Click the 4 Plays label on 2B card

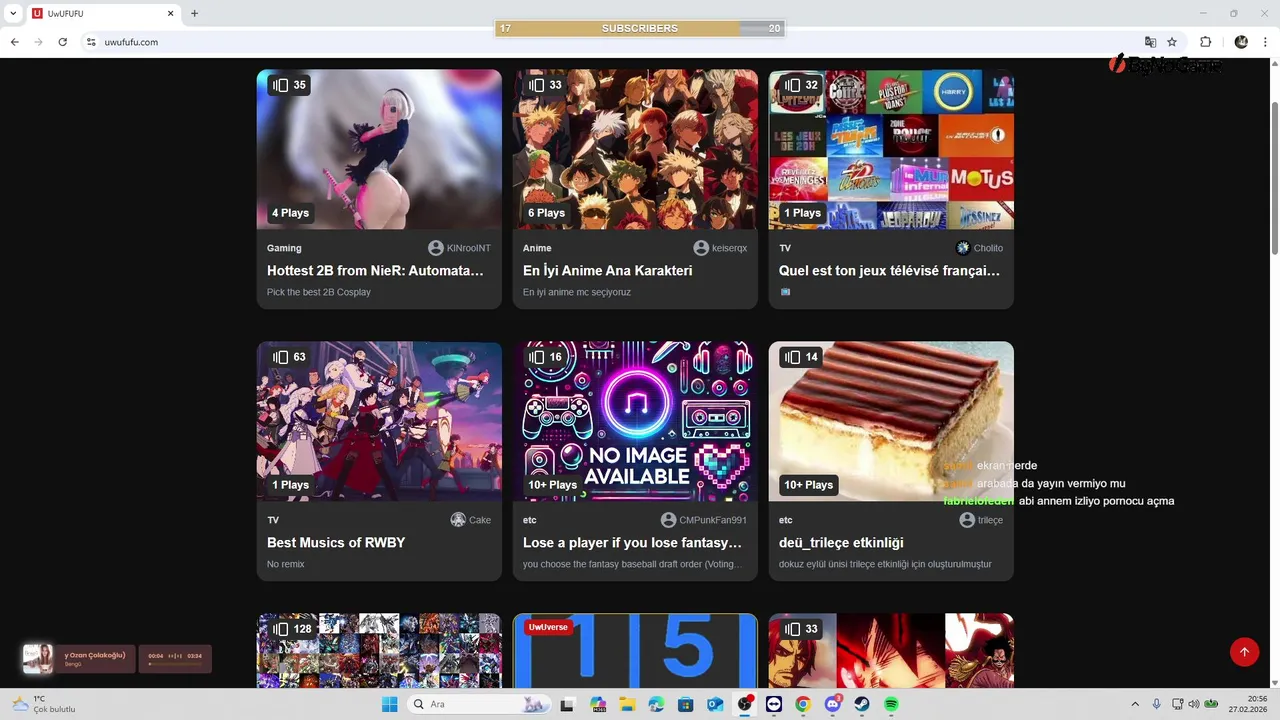click(290, 213)
